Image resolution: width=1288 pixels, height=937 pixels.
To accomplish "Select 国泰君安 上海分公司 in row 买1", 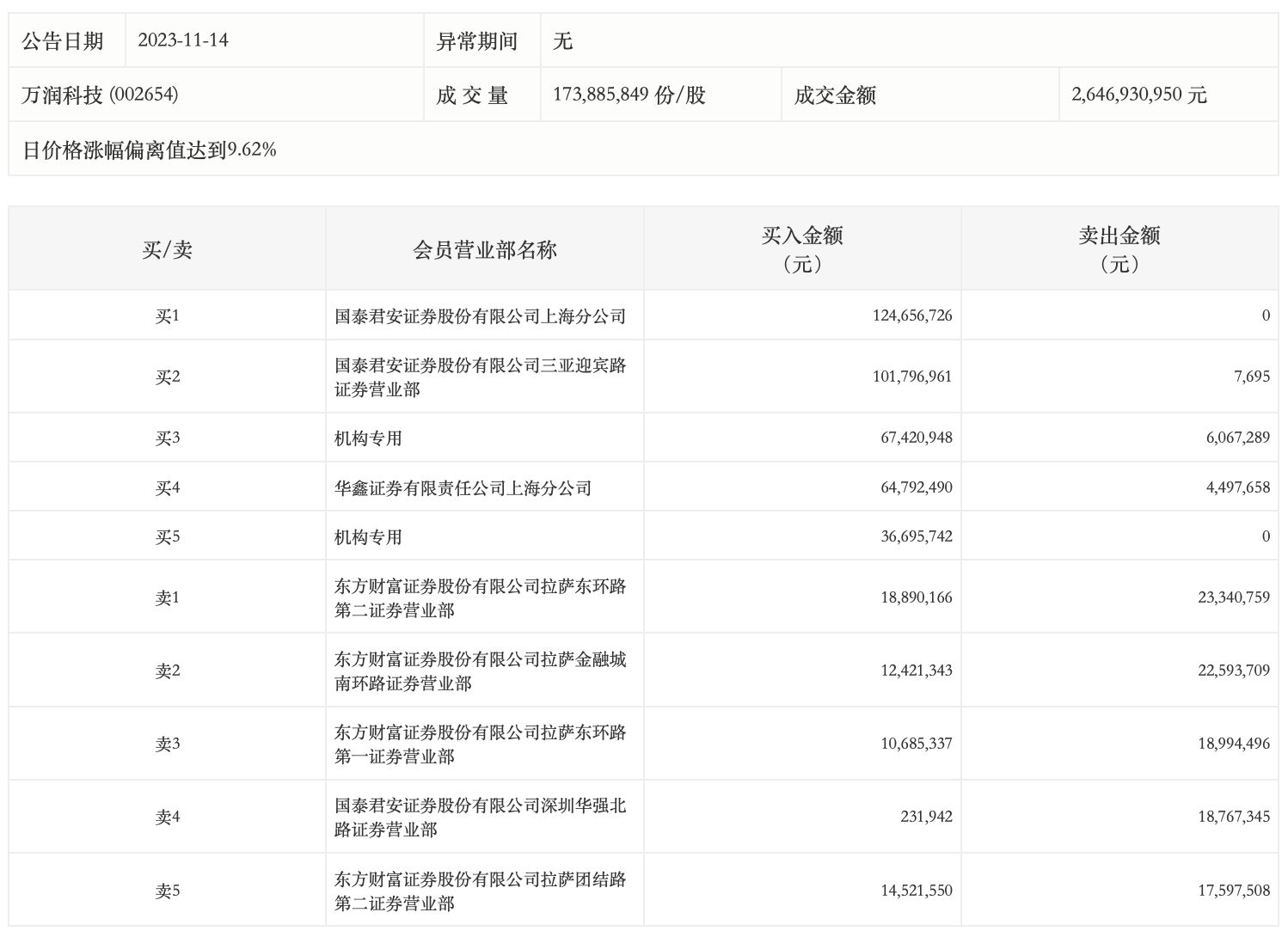I will pos(480,316).
